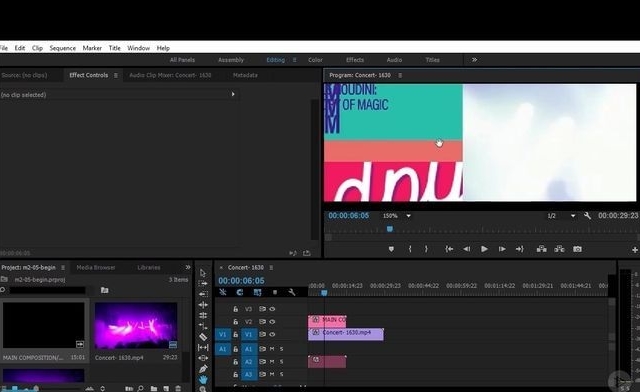Image resolution: width=640 pixels, height=392 pixels.
Task: Add a marker in the Program monitor
Action: point(391,249)
